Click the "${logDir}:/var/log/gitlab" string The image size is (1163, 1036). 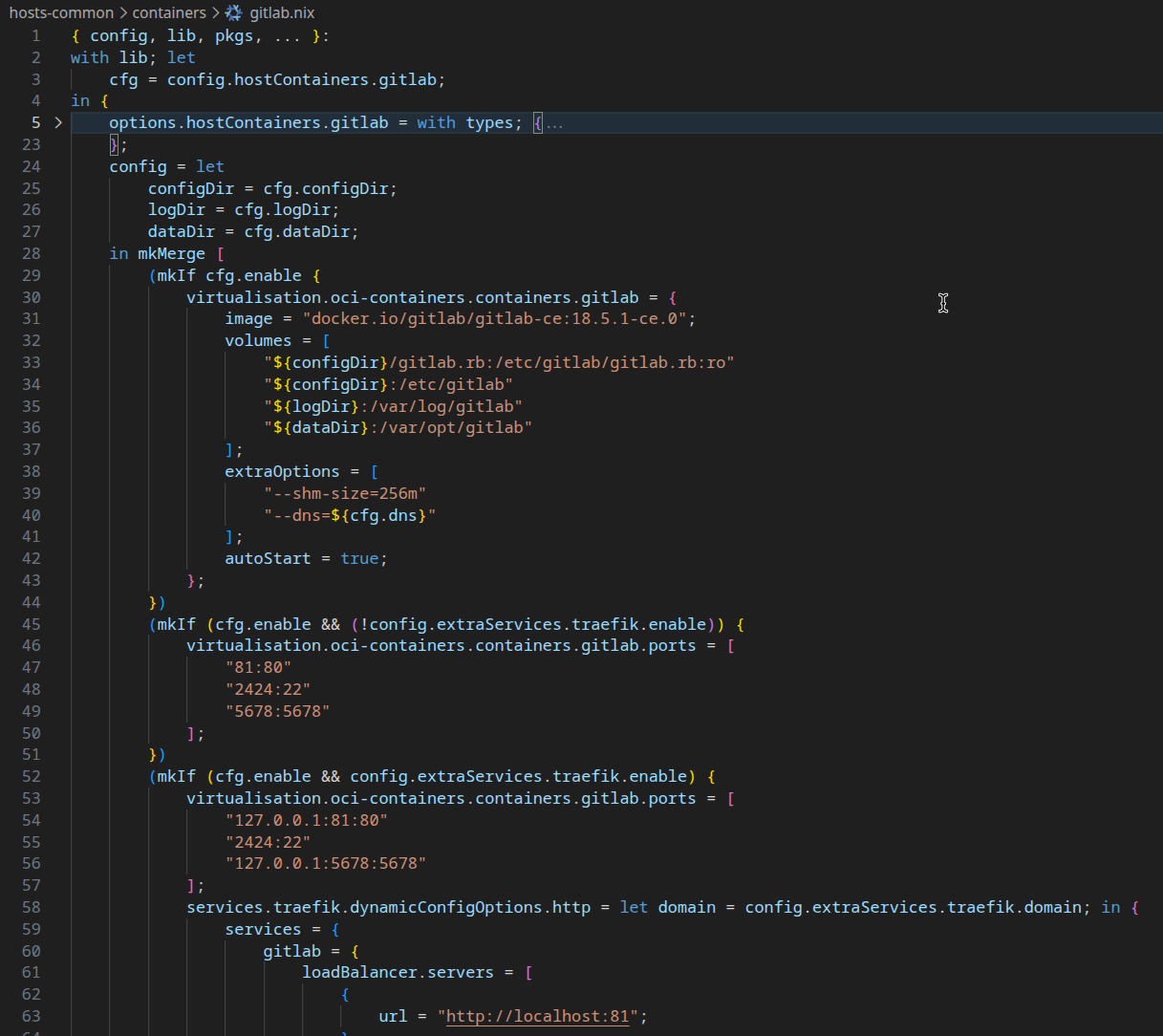pos(393,406)
